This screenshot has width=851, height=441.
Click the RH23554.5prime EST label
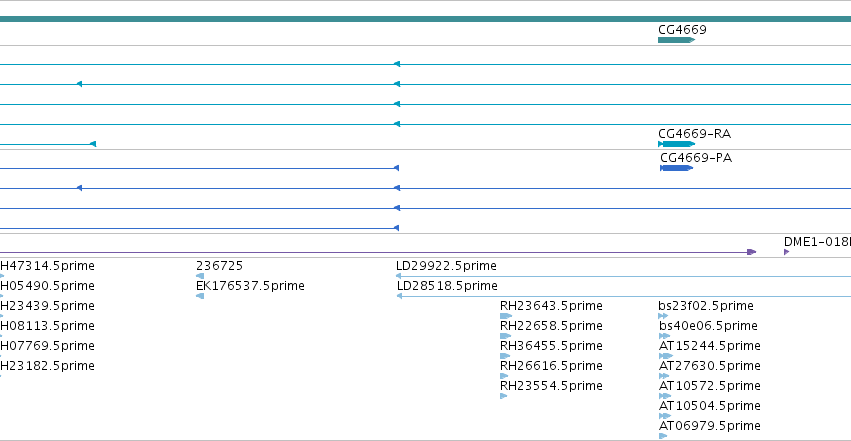coord(551,386)
